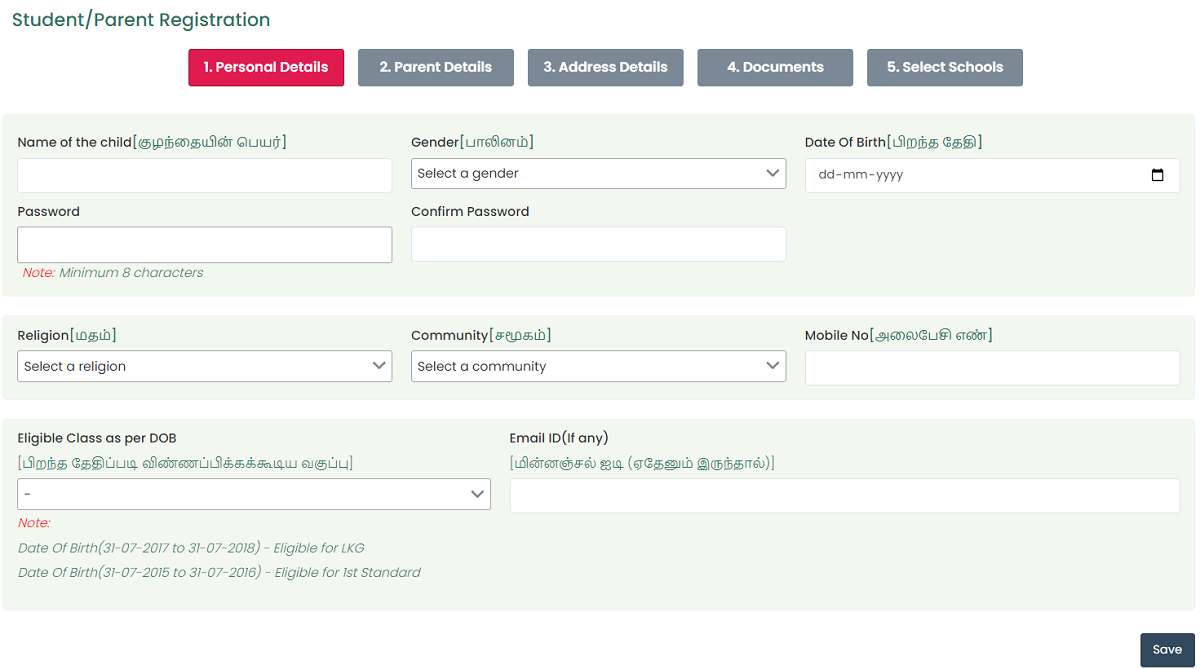Focus the Name of the child field
Screen dimensions: 1200x669
coord(205,175)
